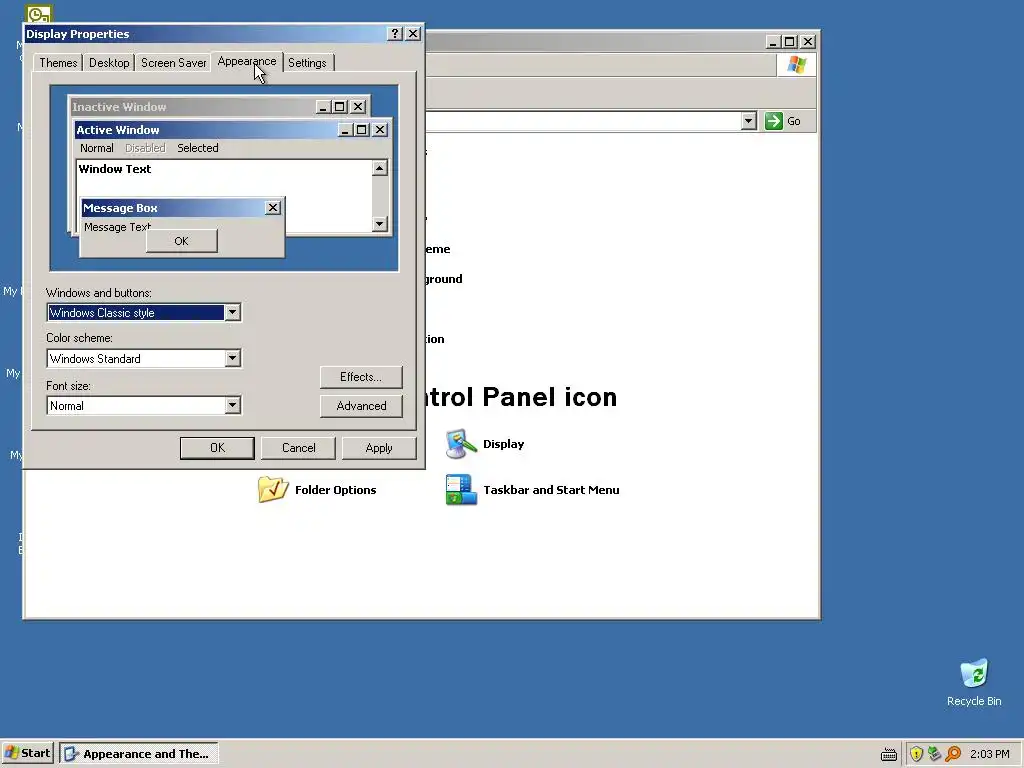1024x768 pixels.
Task: Minimize the Control Panel window
Action: (773, 42)
